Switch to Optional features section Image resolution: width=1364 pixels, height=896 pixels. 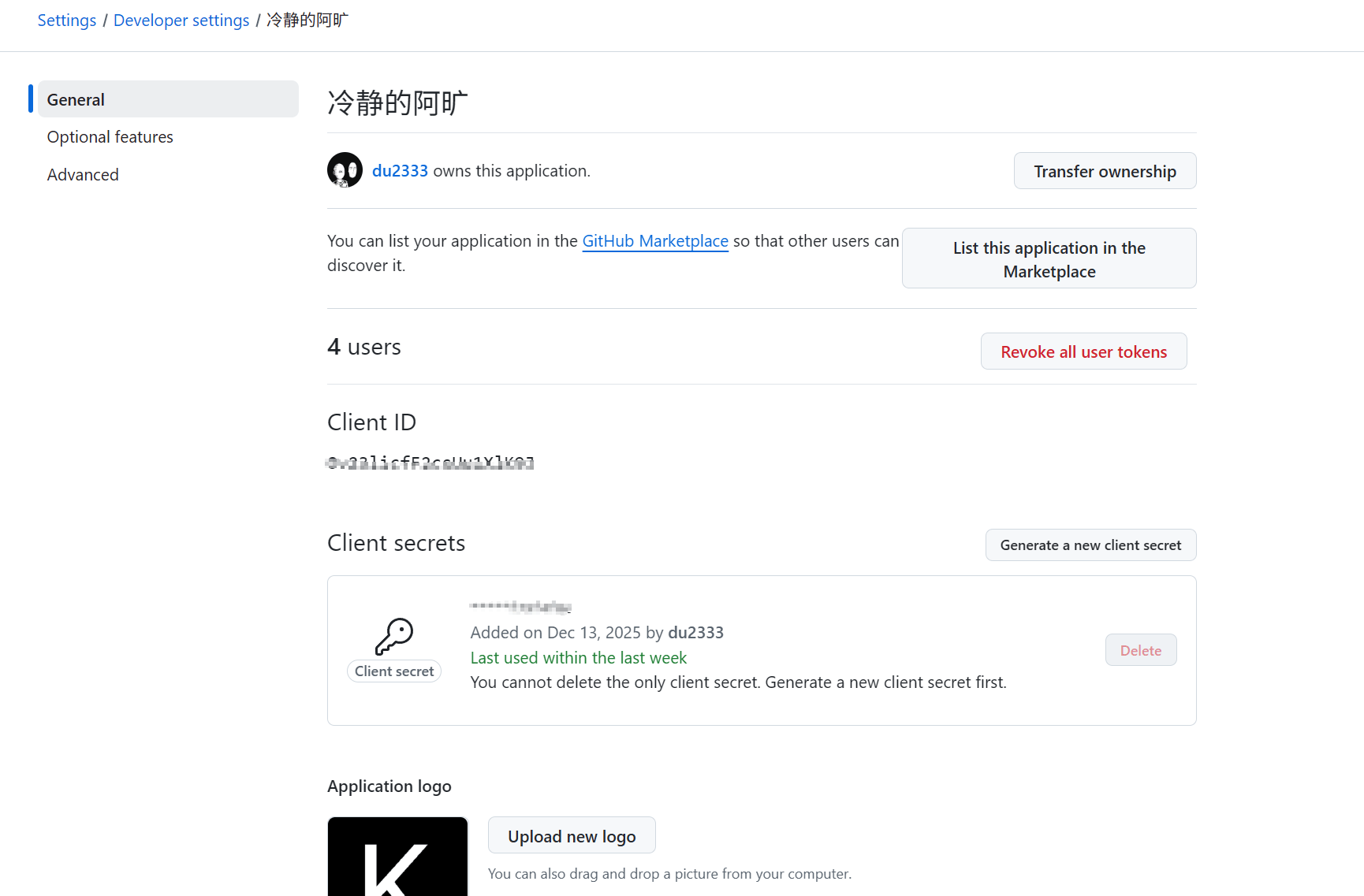pos(110,136)
